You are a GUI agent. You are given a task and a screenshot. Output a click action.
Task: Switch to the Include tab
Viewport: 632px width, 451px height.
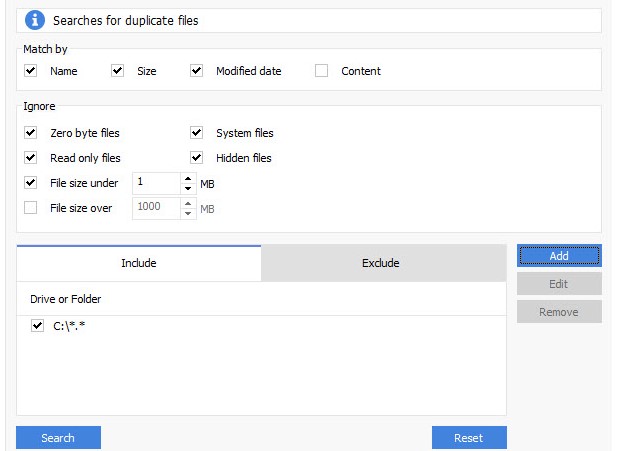pos(139,263)
